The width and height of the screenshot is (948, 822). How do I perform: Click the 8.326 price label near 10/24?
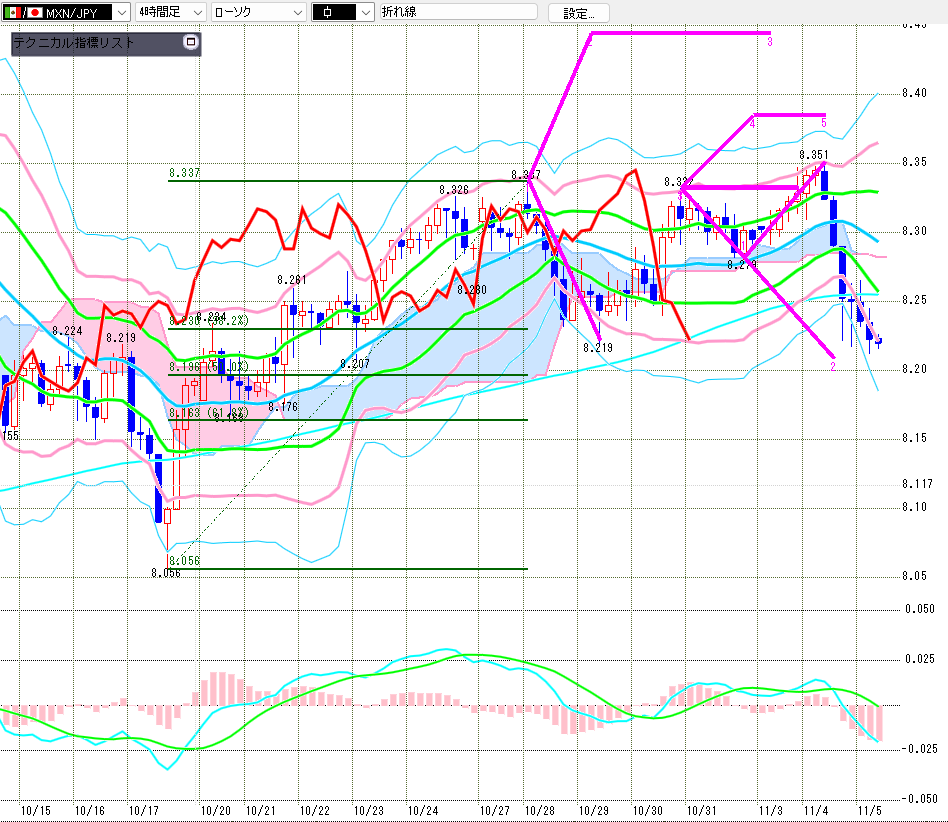453,190
